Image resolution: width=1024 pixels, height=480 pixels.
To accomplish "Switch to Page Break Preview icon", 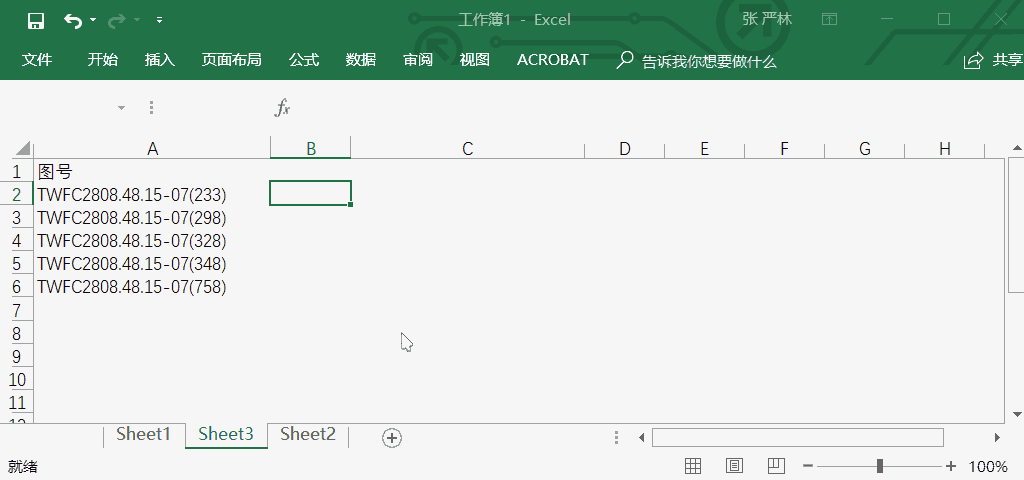I will [776, 466].
